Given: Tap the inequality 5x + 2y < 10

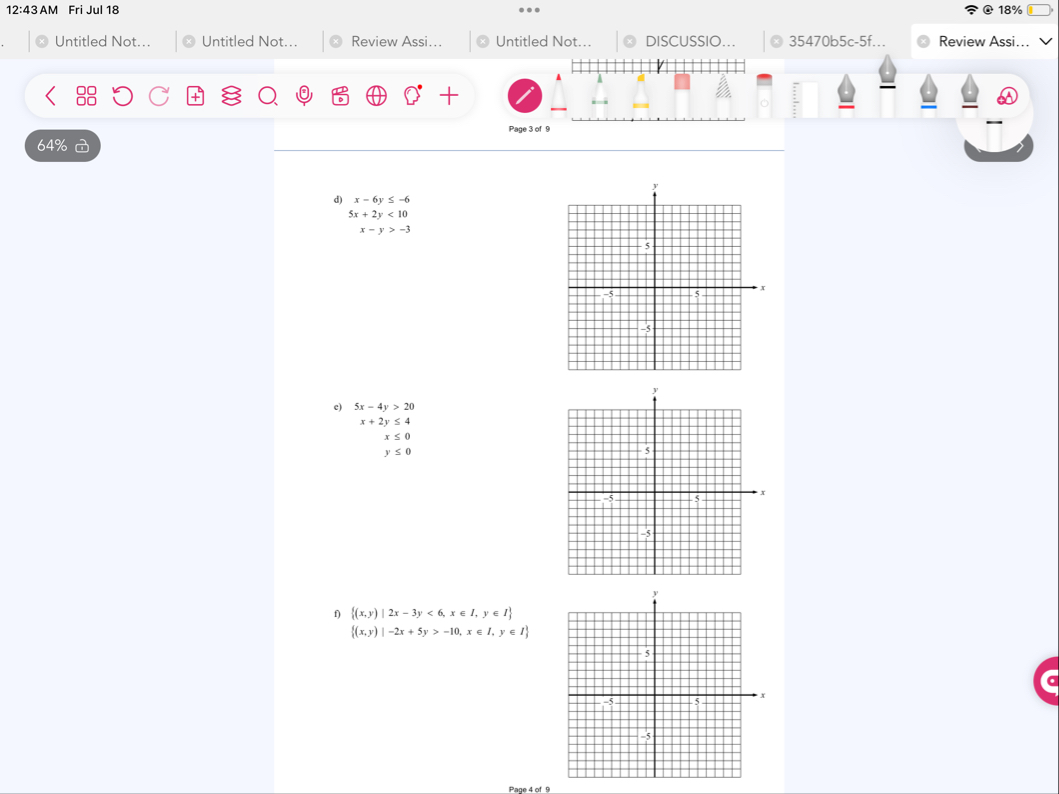Looking at the screenshot, I should (x=378, y=215).
